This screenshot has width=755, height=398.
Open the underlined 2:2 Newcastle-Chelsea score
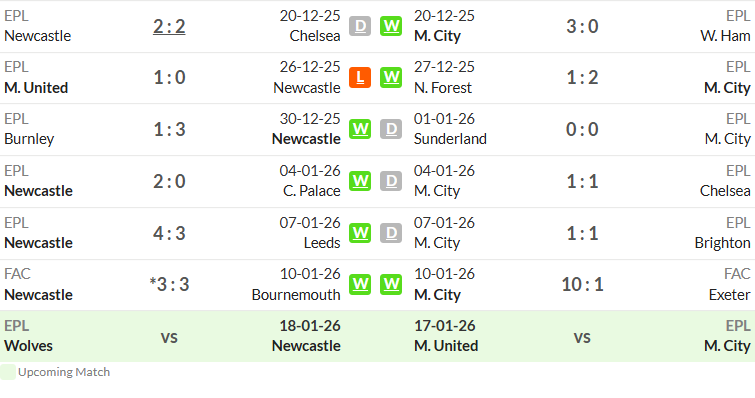[x=169, y=26]
